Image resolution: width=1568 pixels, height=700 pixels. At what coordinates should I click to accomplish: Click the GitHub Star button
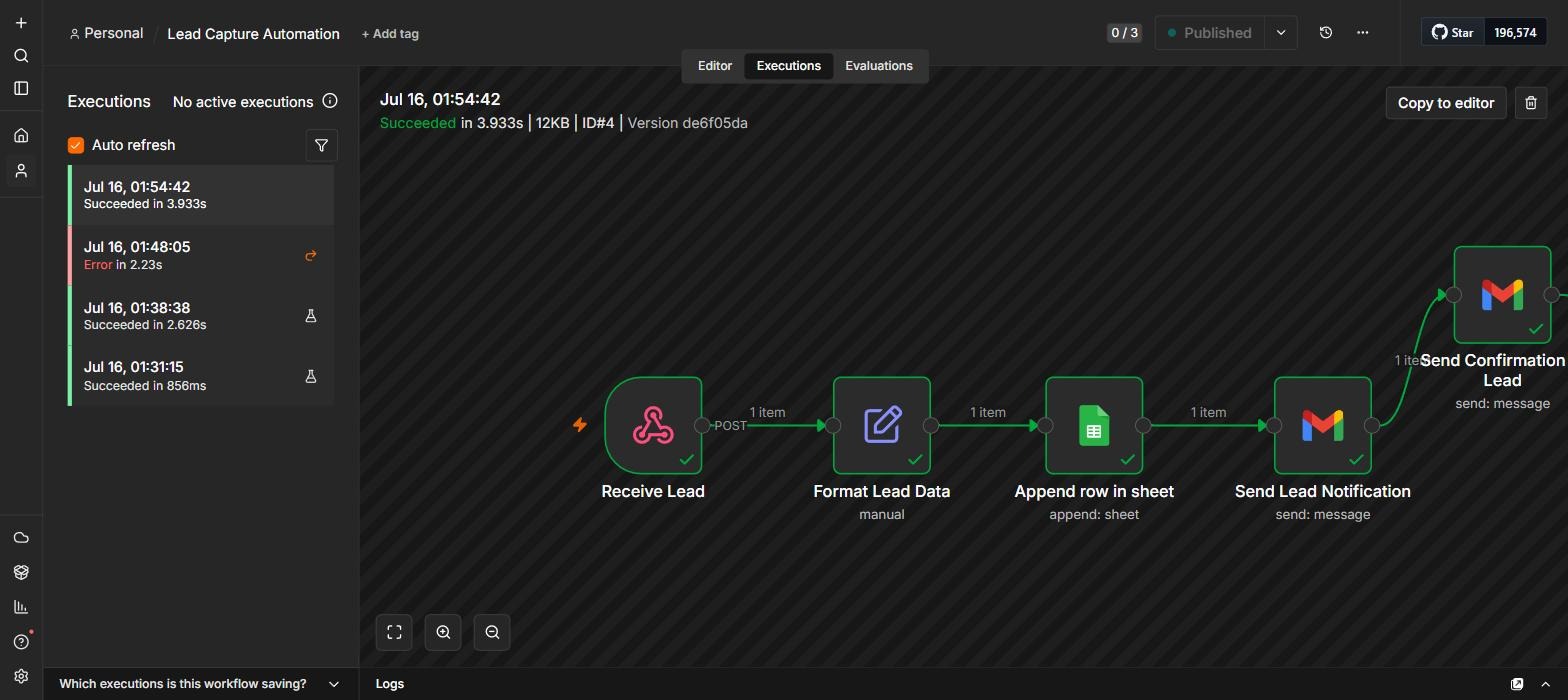click(1453, 32)
